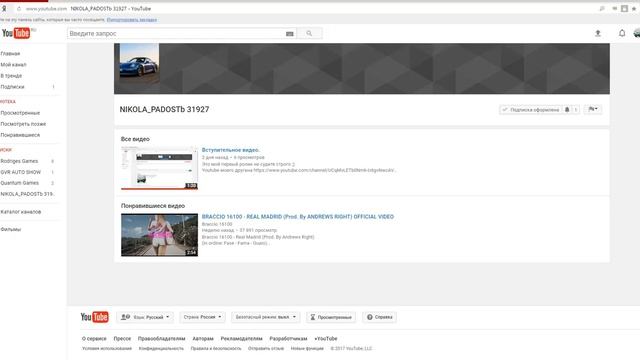Click the Braccio 16100 channel name link
This screenshot has width=640, height=360.
point(217,224)
